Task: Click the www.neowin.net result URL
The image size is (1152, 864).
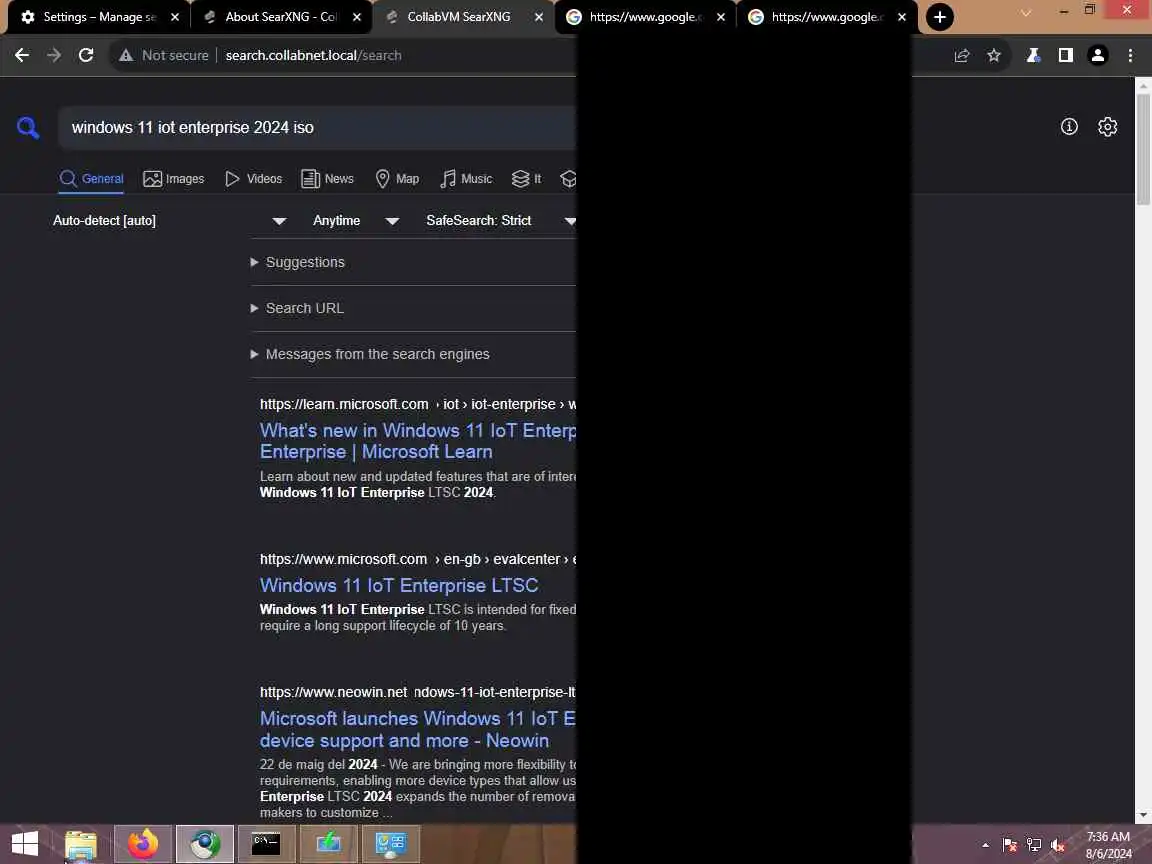Action: tap(417, 692)
